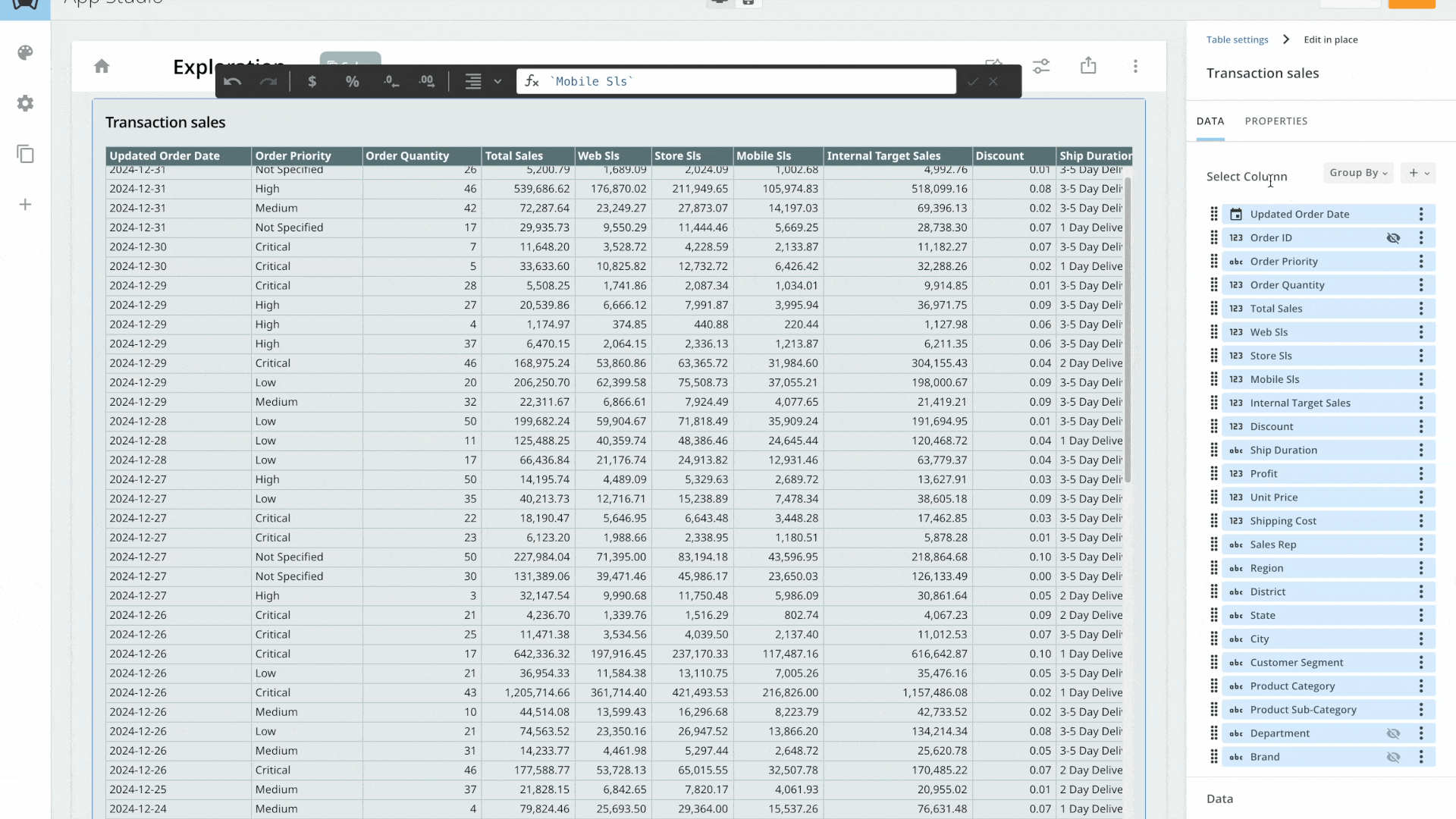Select the Product Sub-Category column item
1456x819 pixels.
(1329, 710)
